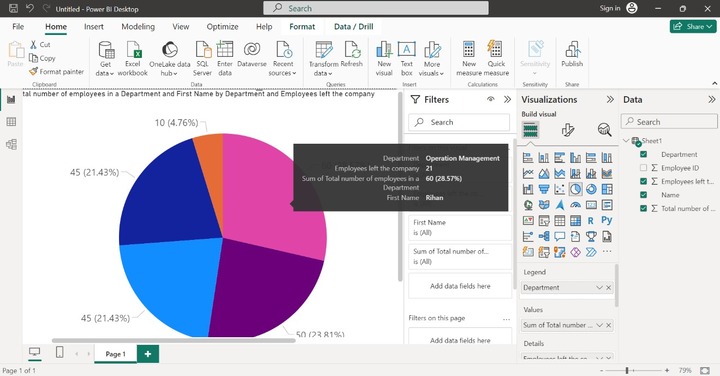Collapse the Filters pane with double chevron
This screenshot has height=376, width=720.
click(x=507, y=99)
